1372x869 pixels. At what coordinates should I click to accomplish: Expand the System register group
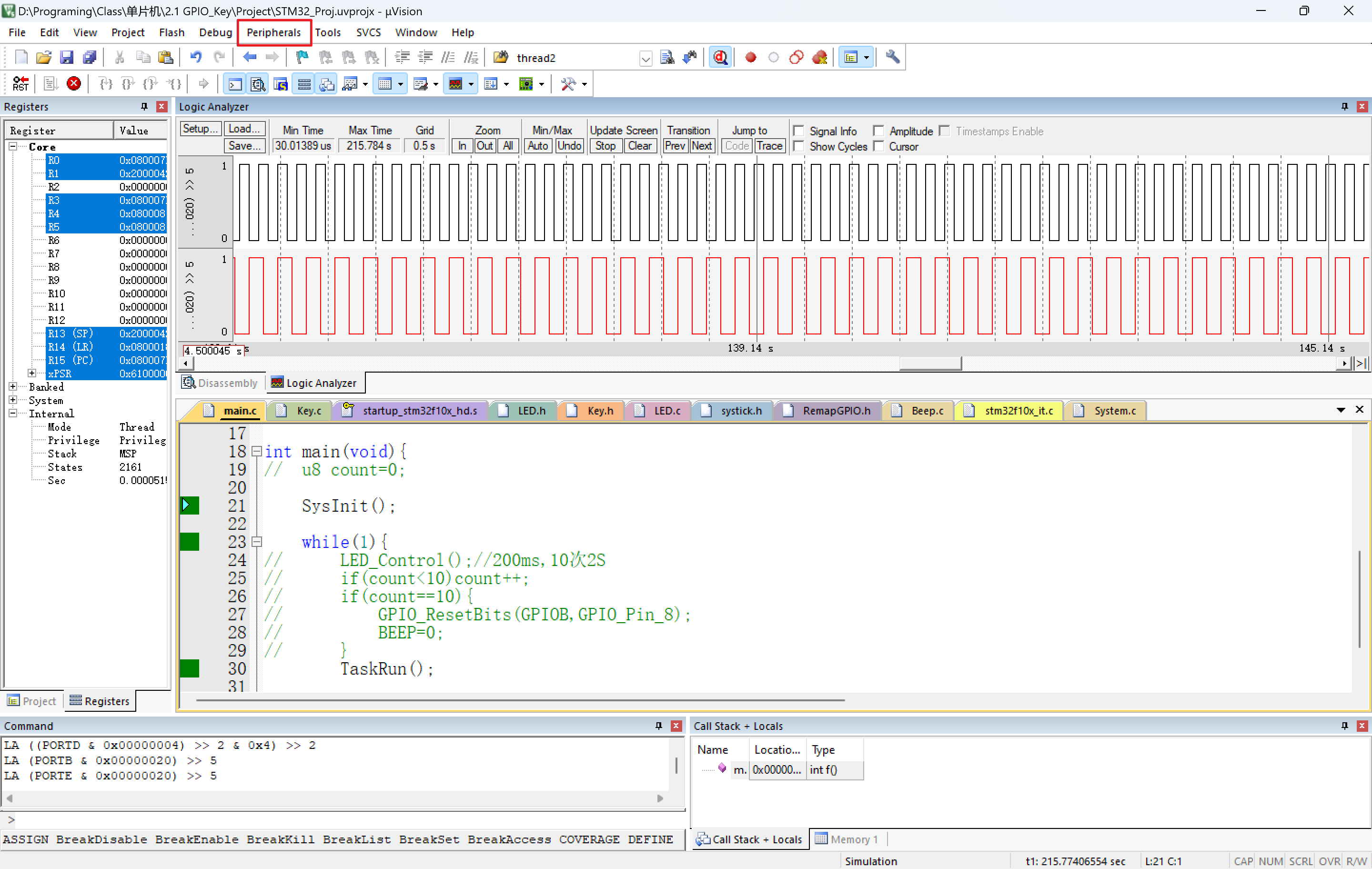13,400
